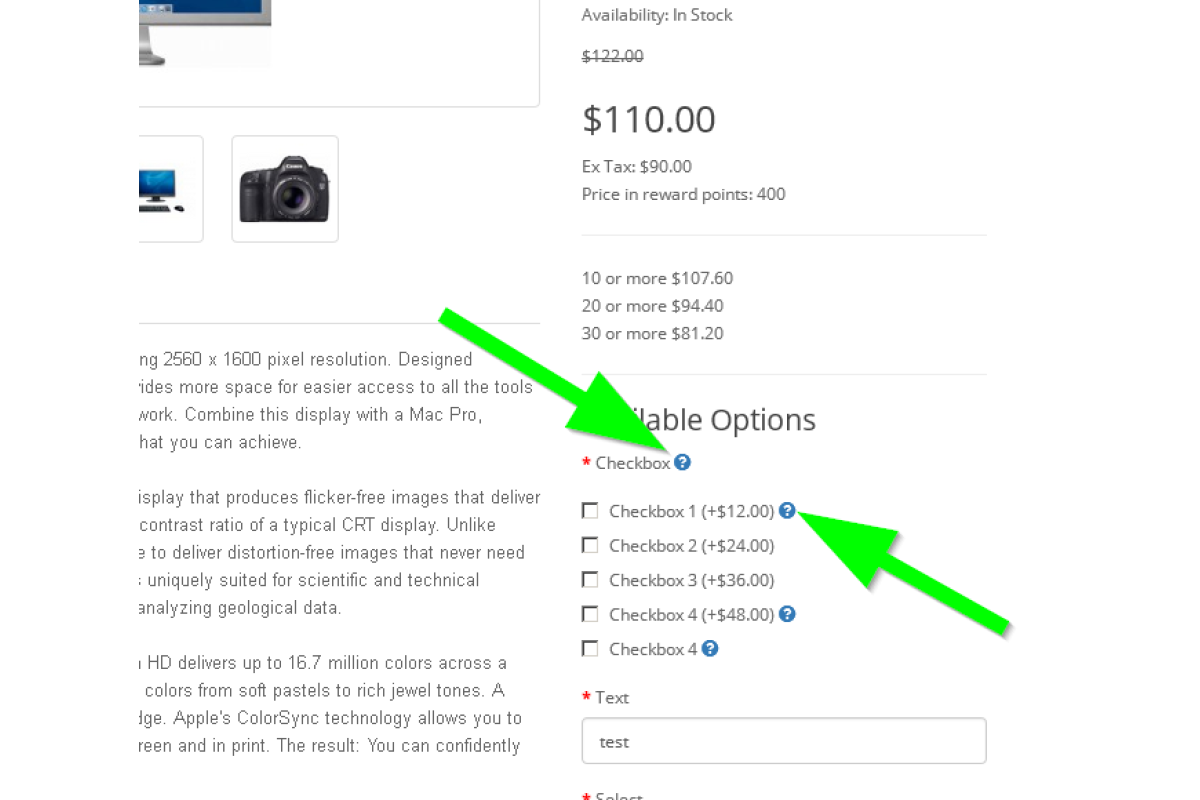This screenshot has width=1200, height=800.
Task: Click the "10 or more $107.60" discount line
Action: point(657,278)
